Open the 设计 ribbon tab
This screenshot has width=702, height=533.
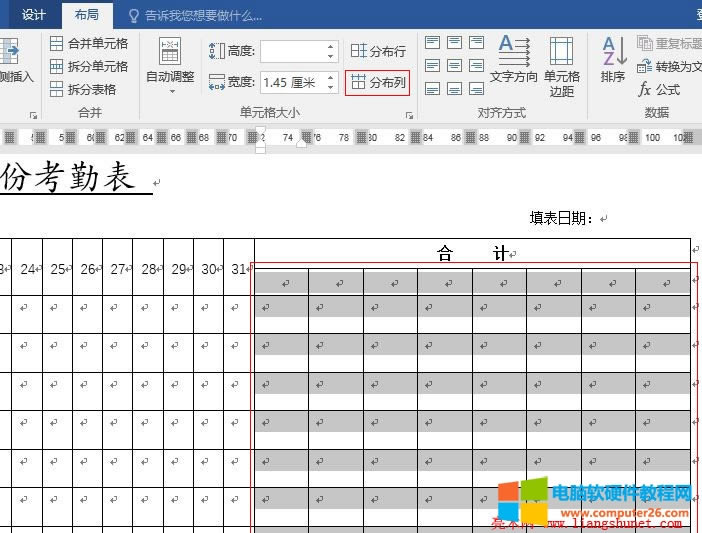(x=34, y=15)
